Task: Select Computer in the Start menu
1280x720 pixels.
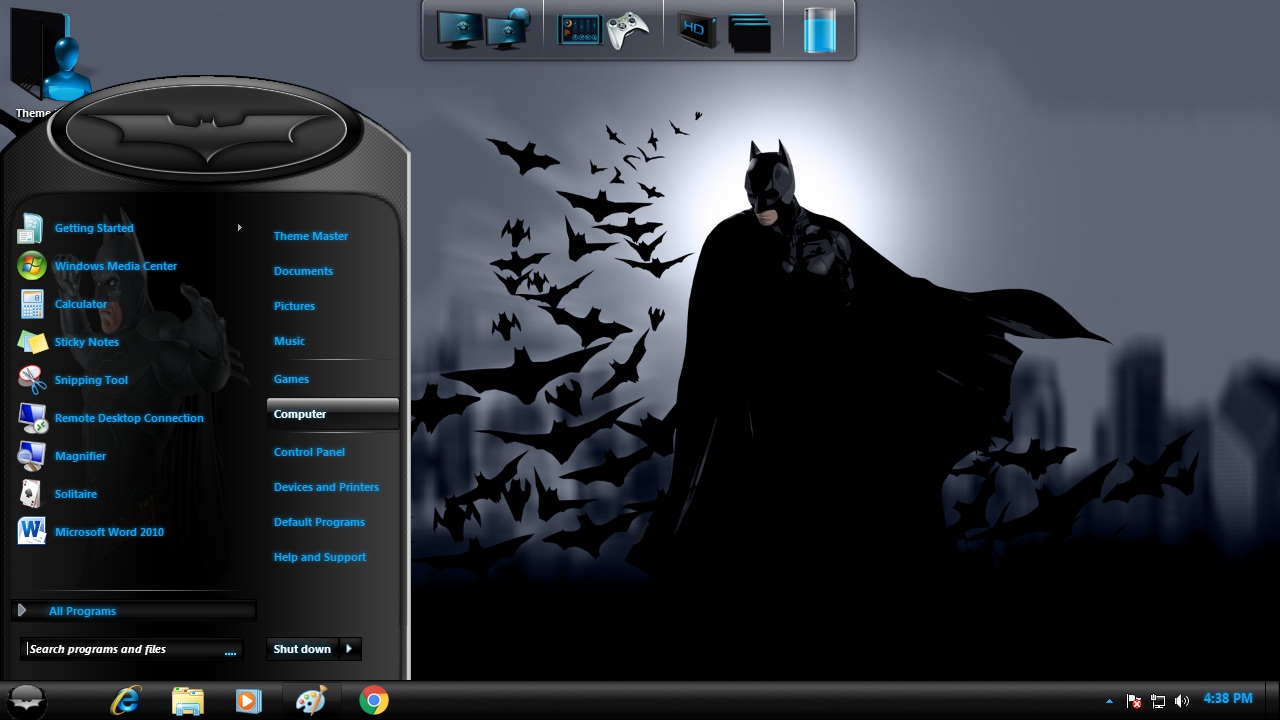Action: pos(332,414)
